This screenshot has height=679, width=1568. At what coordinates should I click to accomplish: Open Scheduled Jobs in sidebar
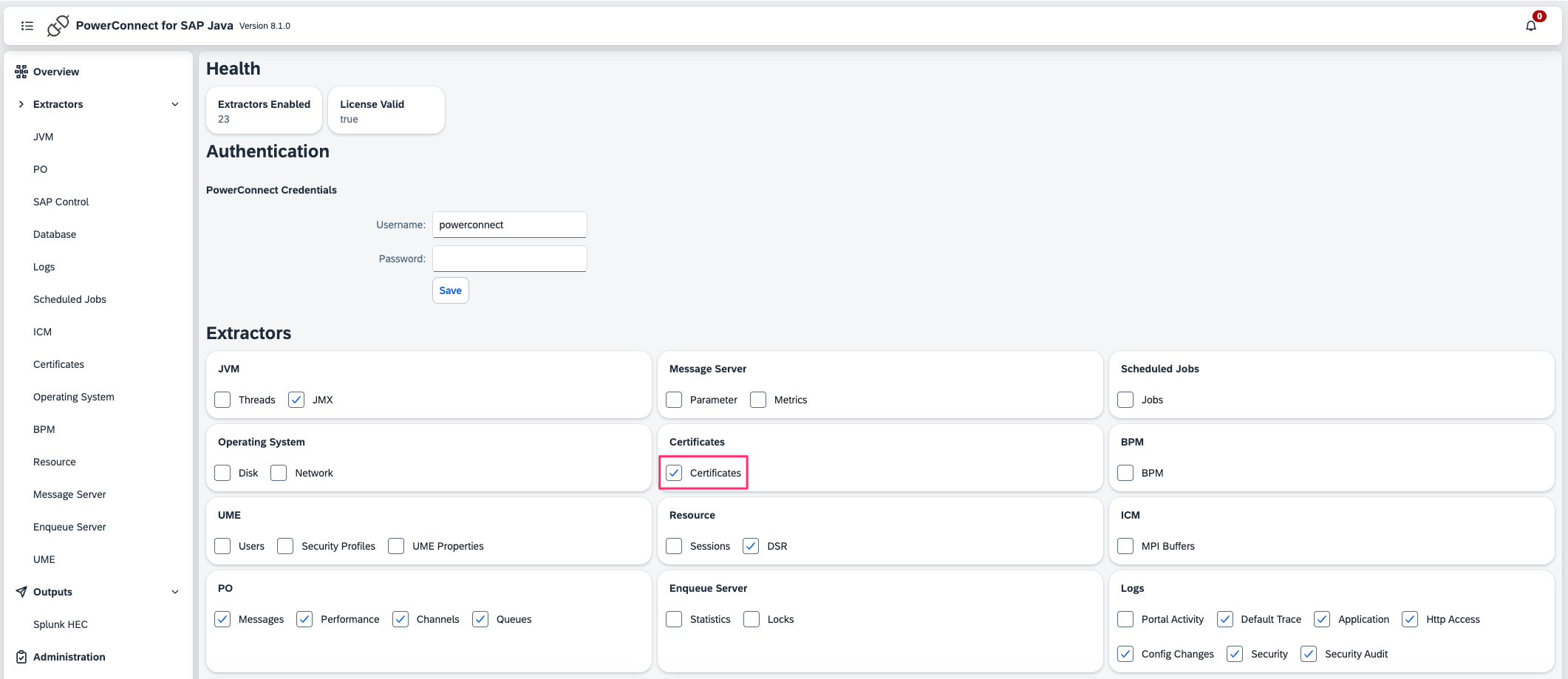(x=69, y=299)
